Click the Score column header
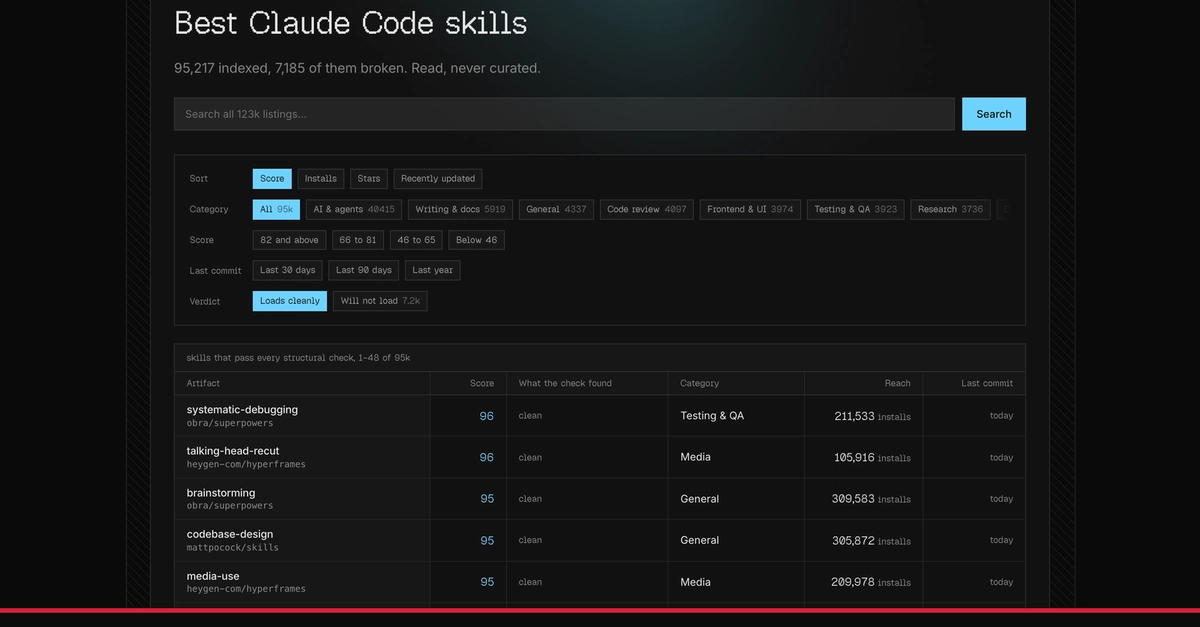Viewport: 1200px width, 627px height. click(482, 383)
